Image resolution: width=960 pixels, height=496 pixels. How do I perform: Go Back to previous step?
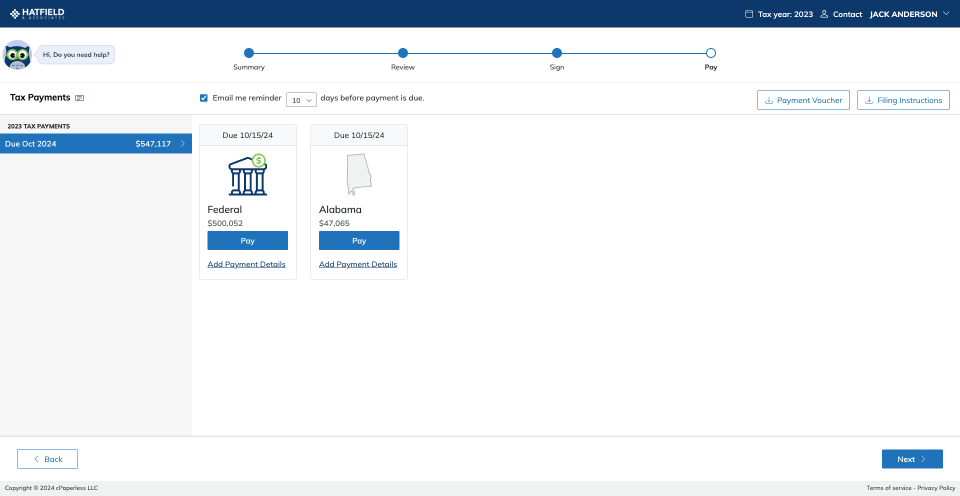point(47,459)
